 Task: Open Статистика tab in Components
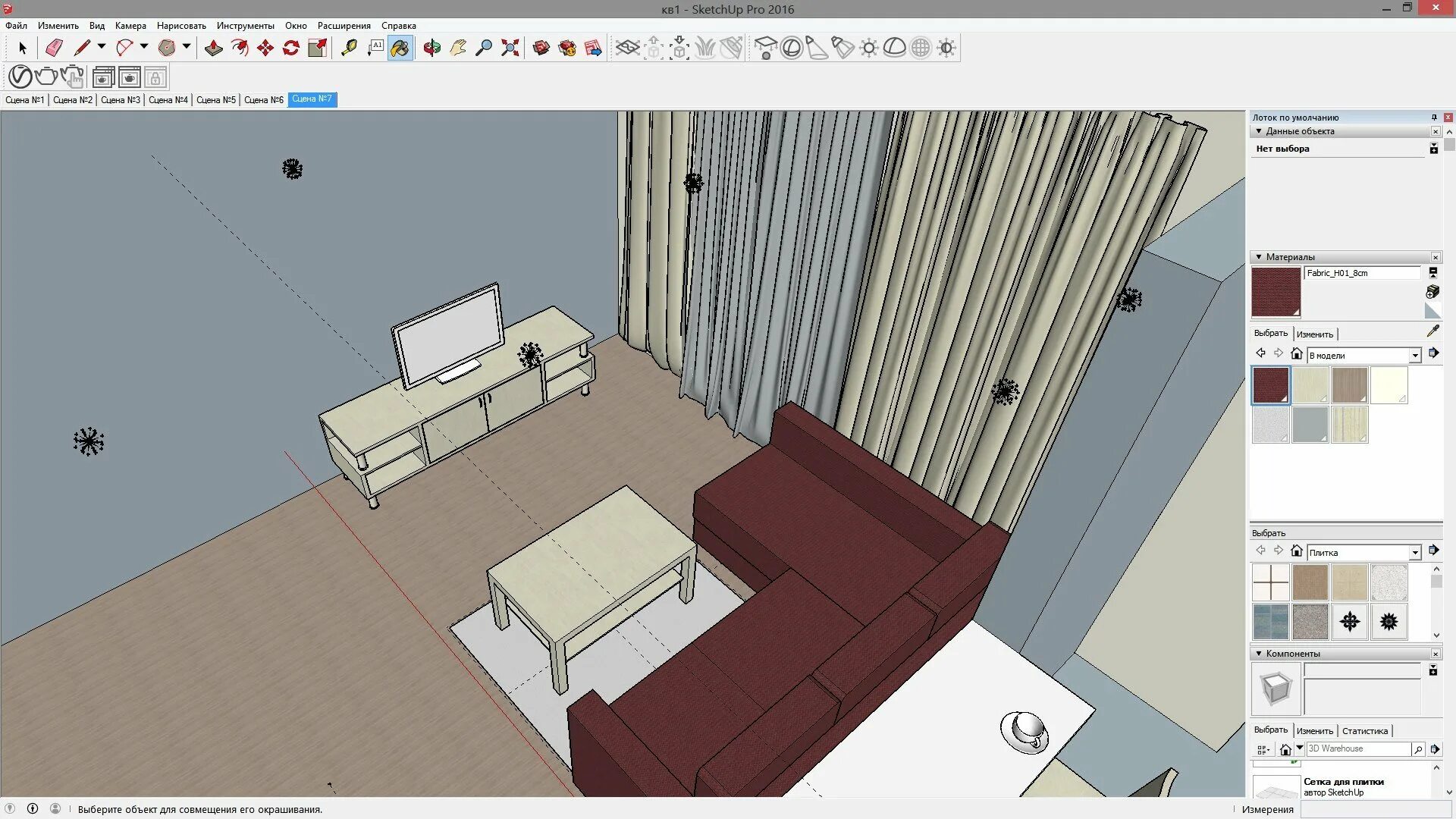click(x=1364, y=731)
